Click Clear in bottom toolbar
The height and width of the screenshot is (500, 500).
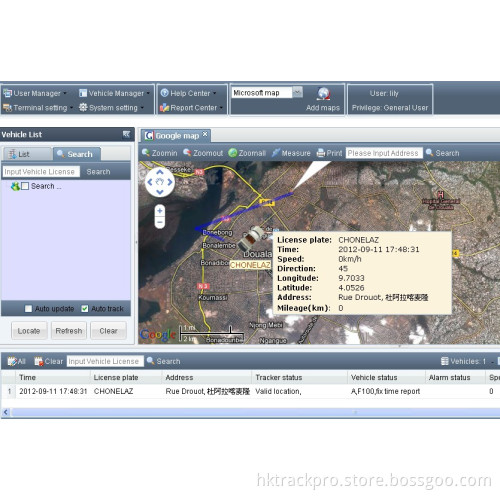49,361
